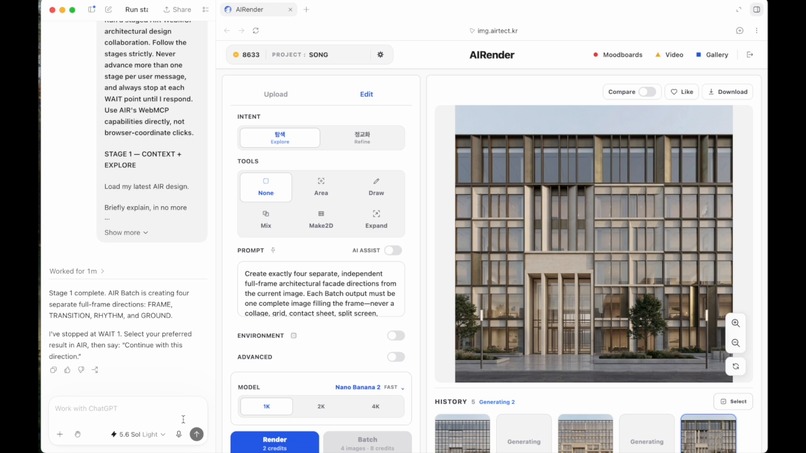Choose the Refine intent option
Image resolution: width=806 pixels, height=453 pixels.
point(362,138)
